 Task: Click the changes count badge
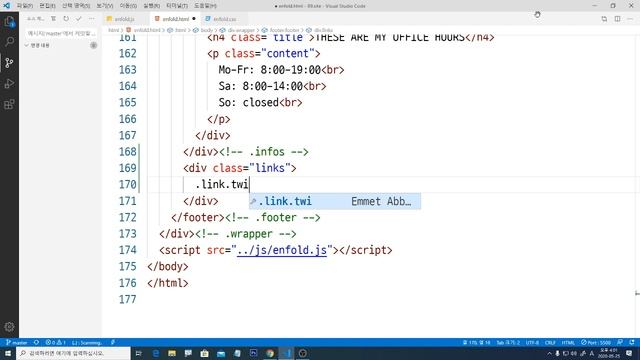coord(93,45)
